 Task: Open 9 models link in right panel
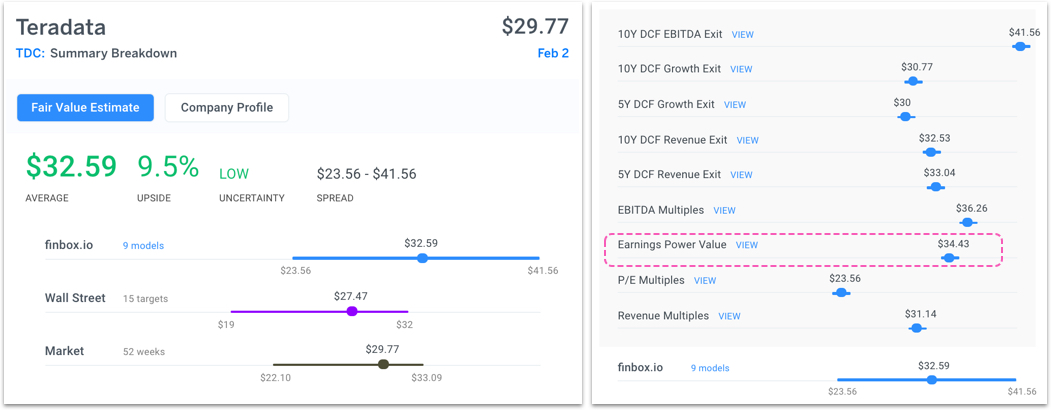point(710,368)
